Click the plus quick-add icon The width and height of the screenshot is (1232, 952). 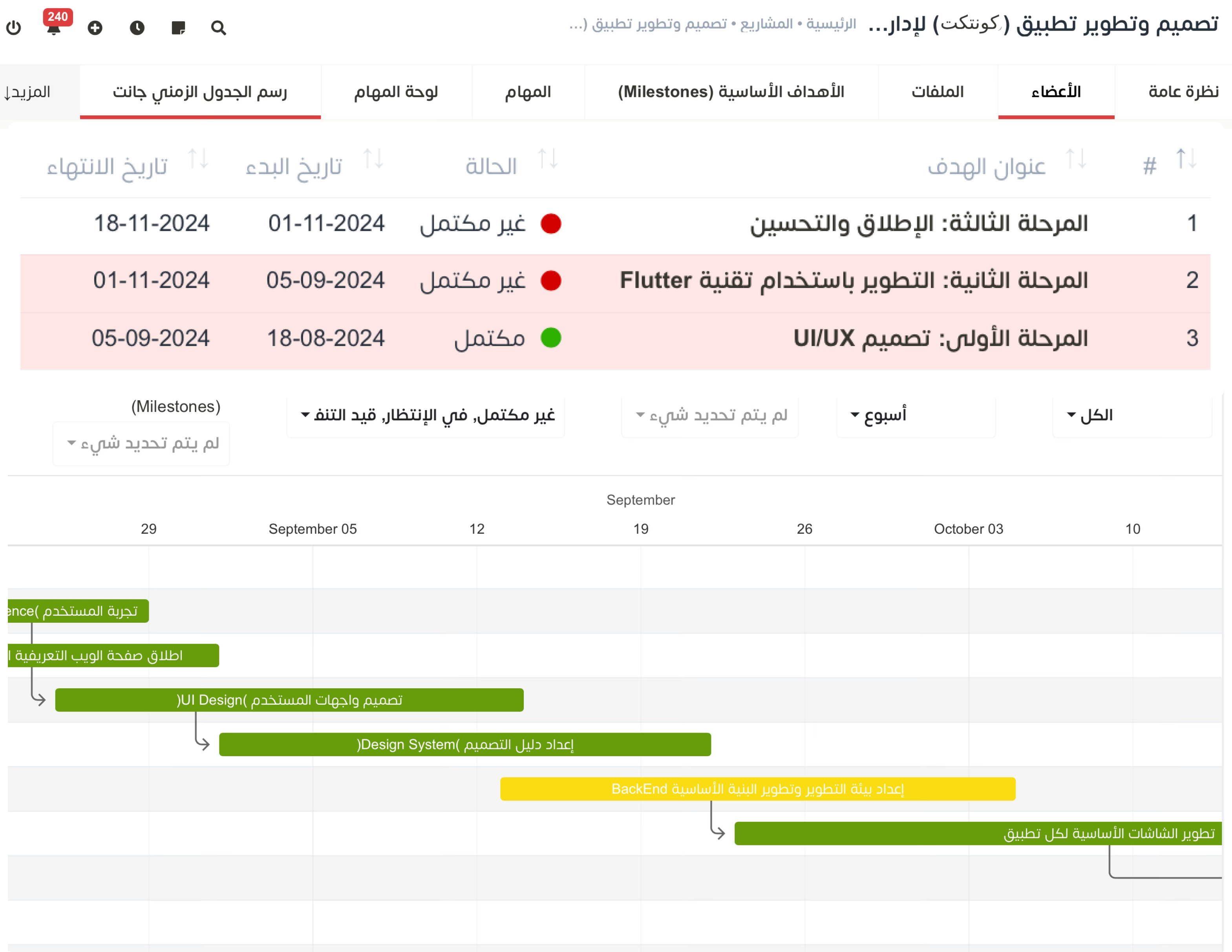95,27
